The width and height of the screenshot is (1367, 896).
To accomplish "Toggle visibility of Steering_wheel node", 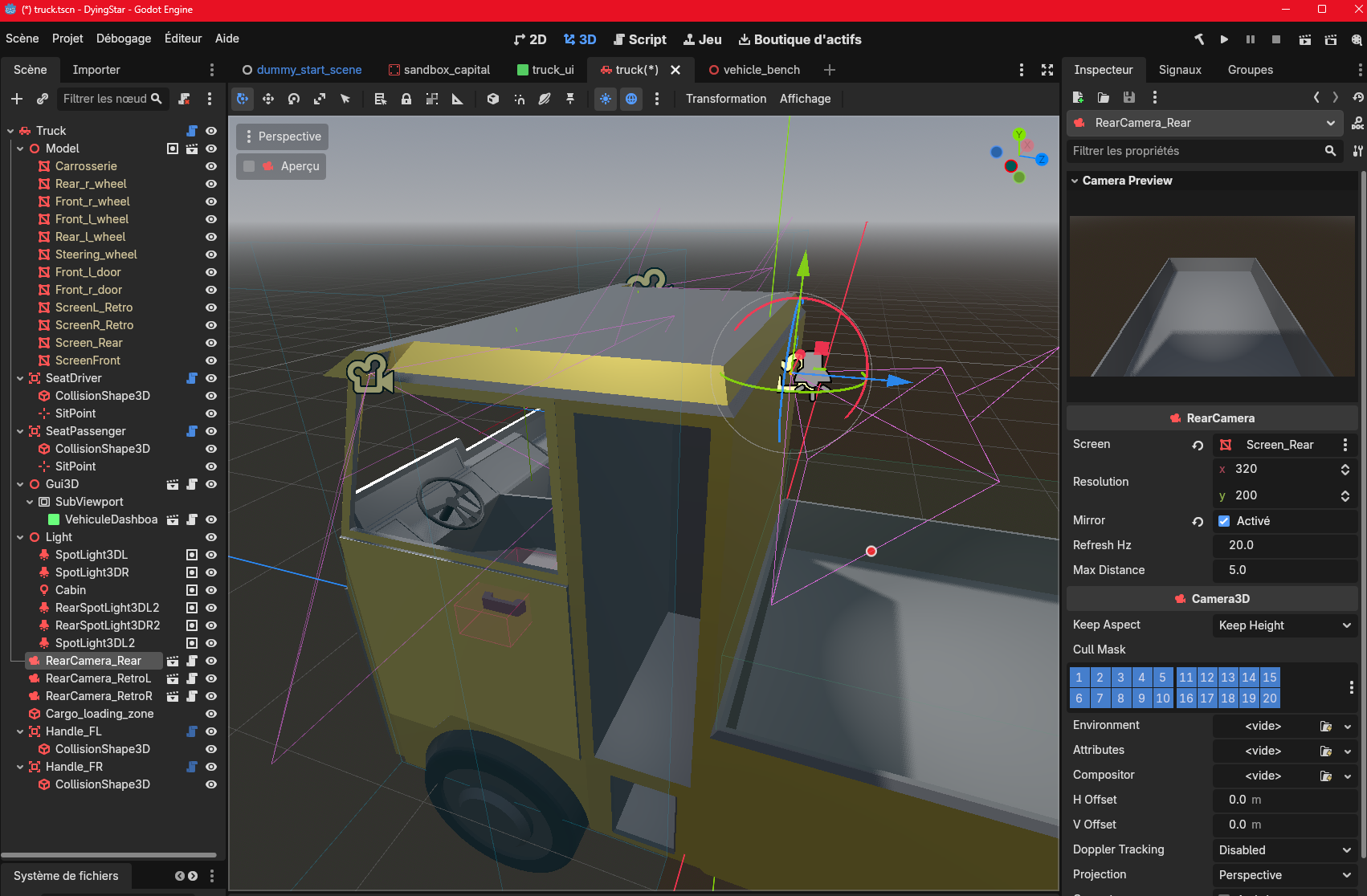I will coord(211,255).
